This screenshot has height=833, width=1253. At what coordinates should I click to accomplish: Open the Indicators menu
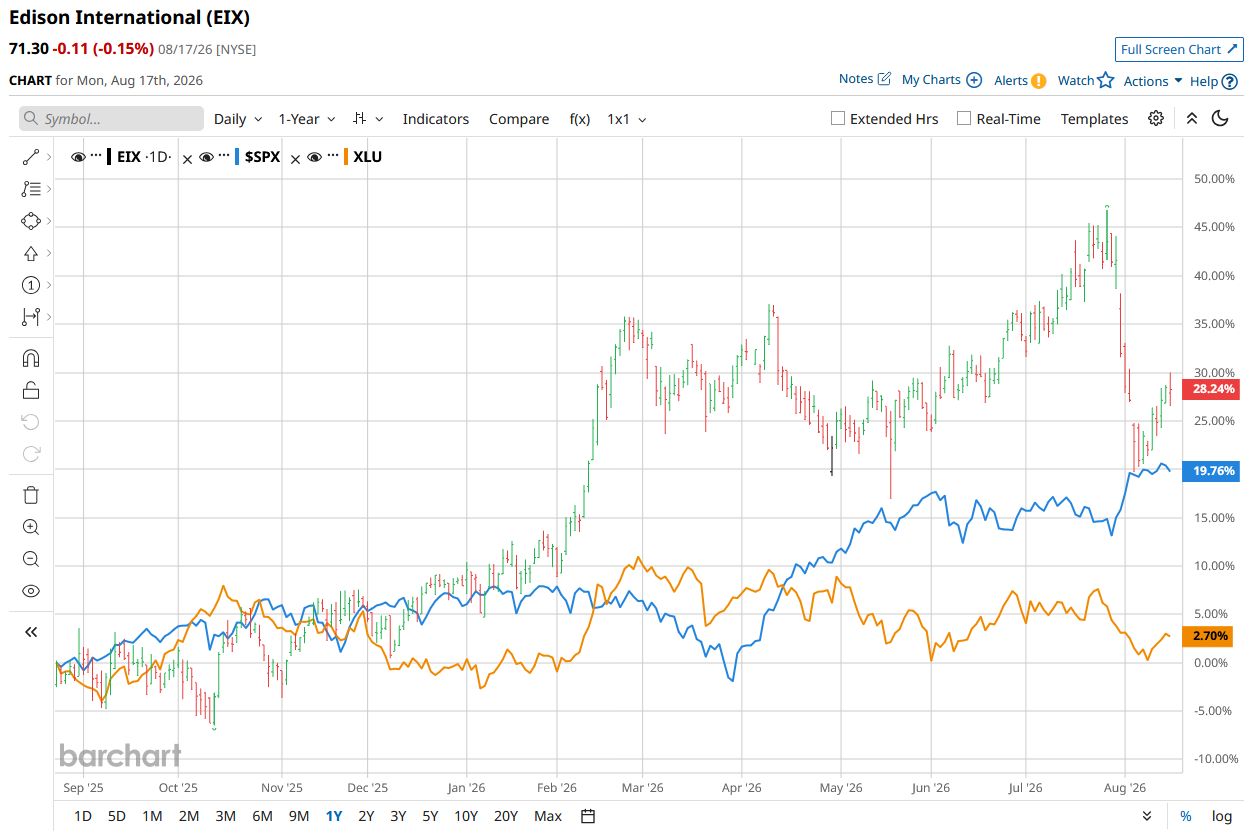436,118
